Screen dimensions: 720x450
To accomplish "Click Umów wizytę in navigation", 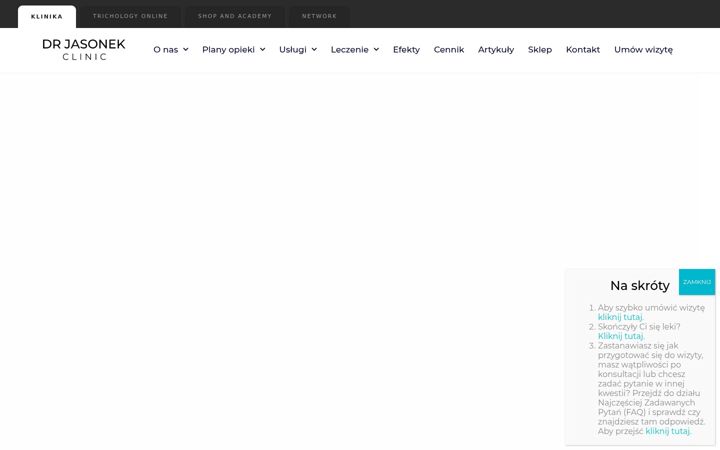I will [643, 50].
